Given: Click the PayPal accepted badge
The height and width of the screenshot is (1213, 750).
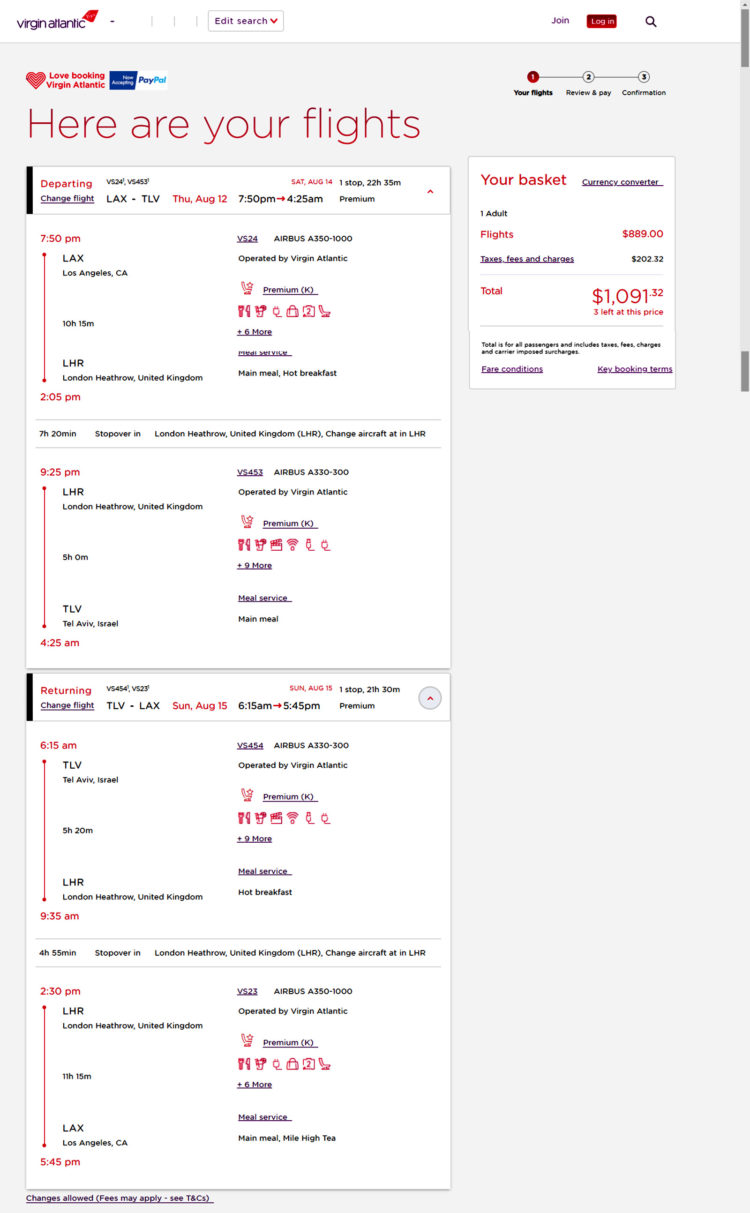Looking at the screenshot, I should click(145, 79).
